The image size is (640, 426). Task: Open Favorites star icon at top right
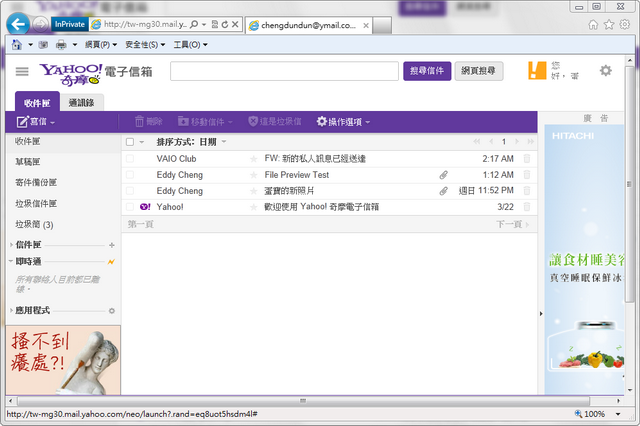coord(609,24)
